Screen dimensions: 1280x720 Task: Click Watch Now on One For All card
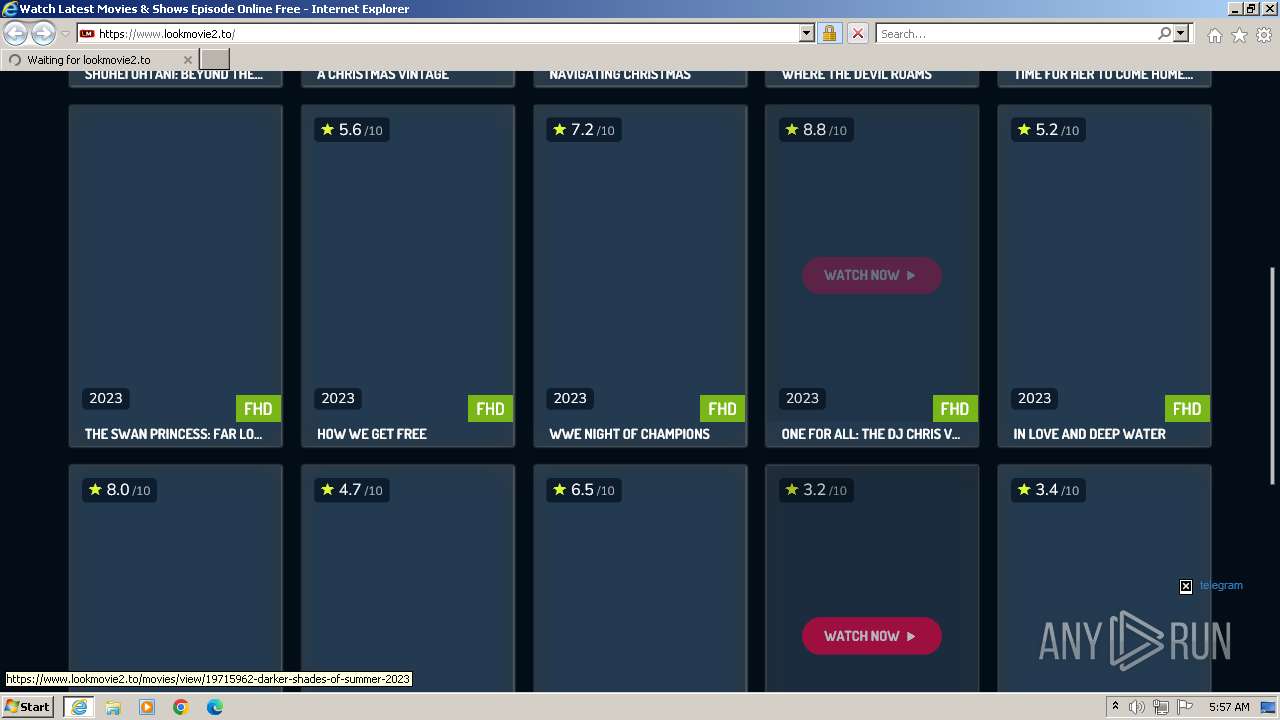tap(871, 275)
